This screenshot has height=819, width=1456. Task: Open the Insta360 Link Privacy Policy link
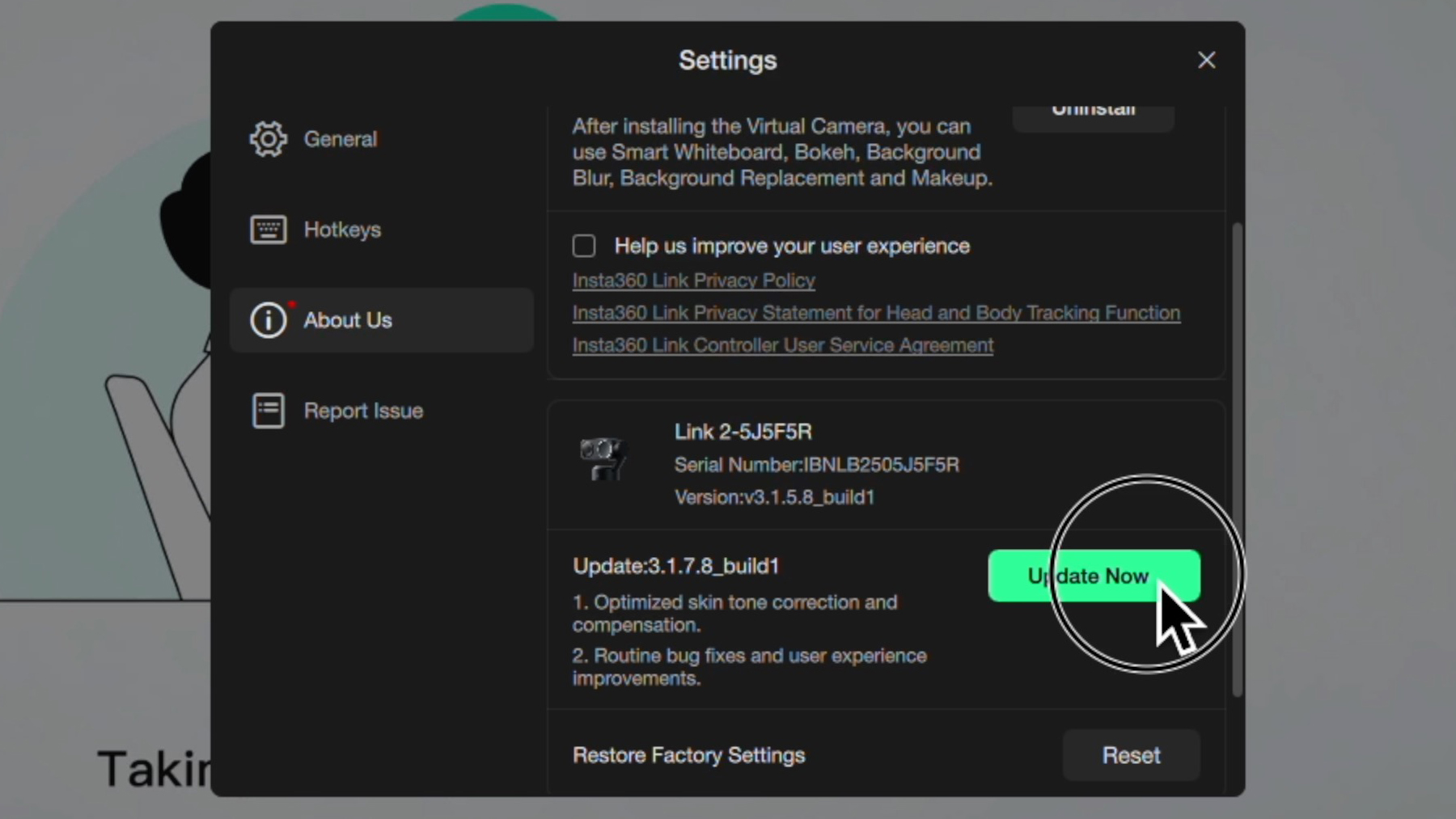pos(693,281)
